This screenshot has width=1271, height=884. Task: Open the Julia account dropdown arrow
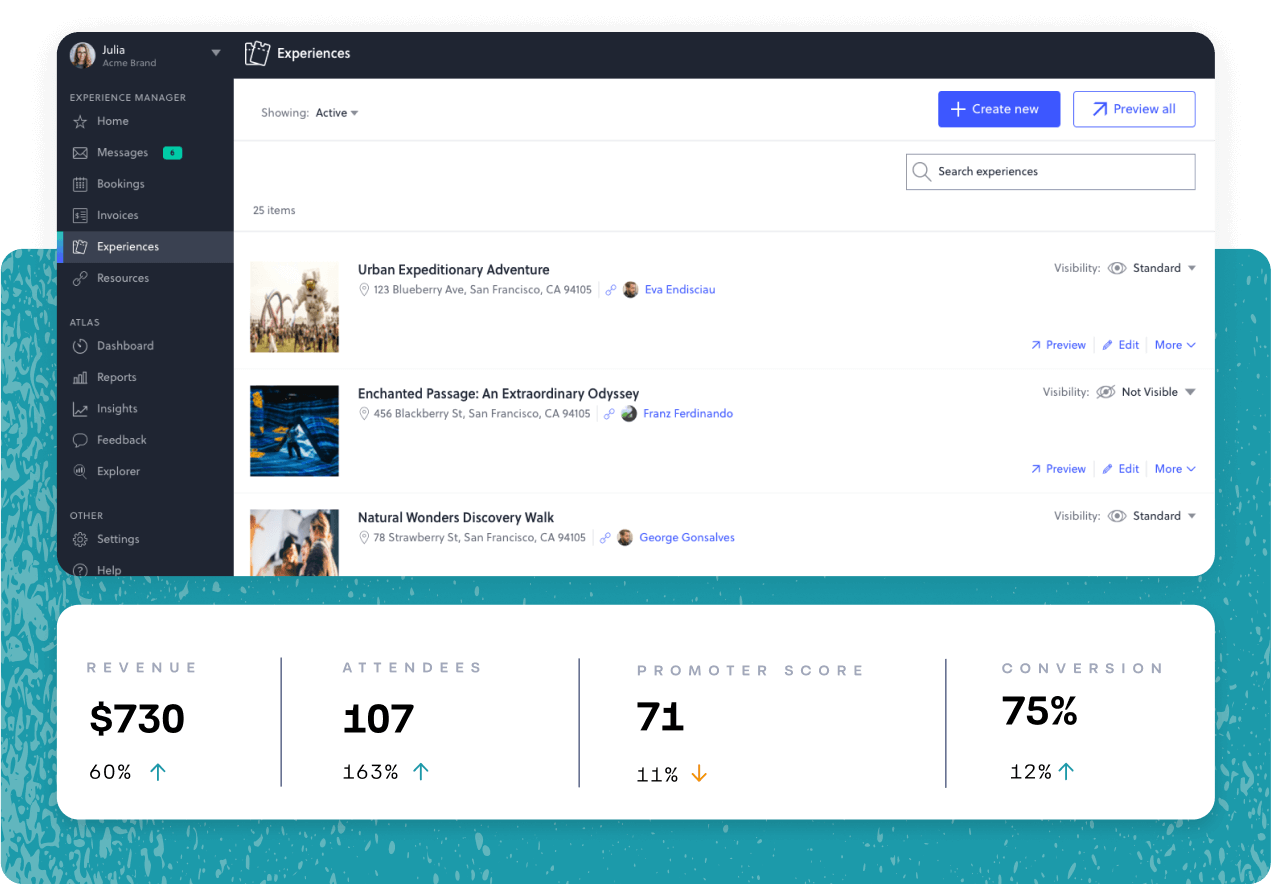click(x=216, y=53)
